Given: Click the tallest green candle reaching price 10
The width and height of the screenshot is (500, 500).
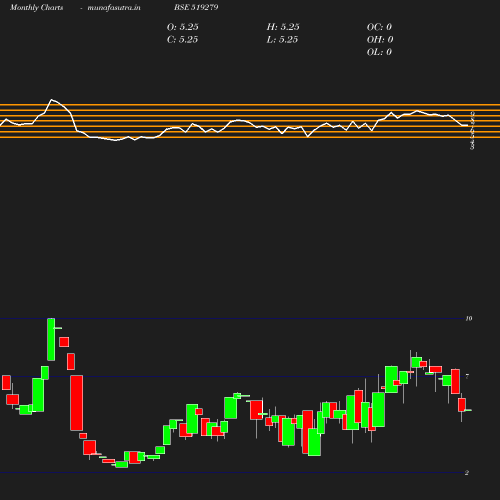Looking at the screenshot, I should (51, 339).
